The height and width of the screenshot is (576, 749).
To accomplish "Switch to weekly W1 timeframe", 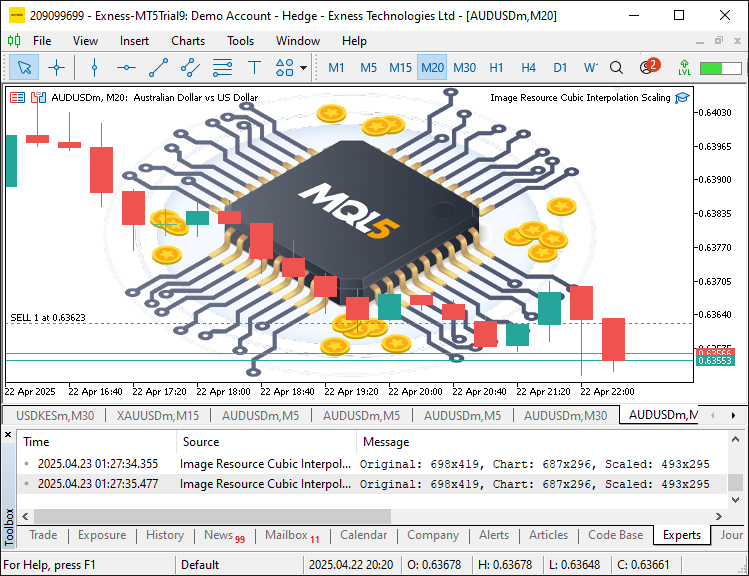I will coord(590,67).
